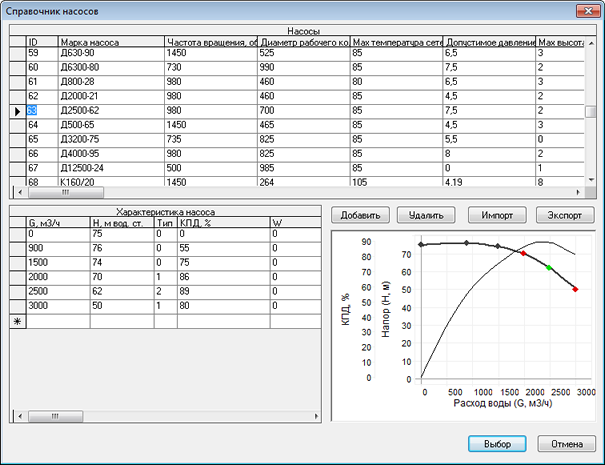605x465 pixels.
Task: Click the Добавить button
Action: (x=358, y=215)
